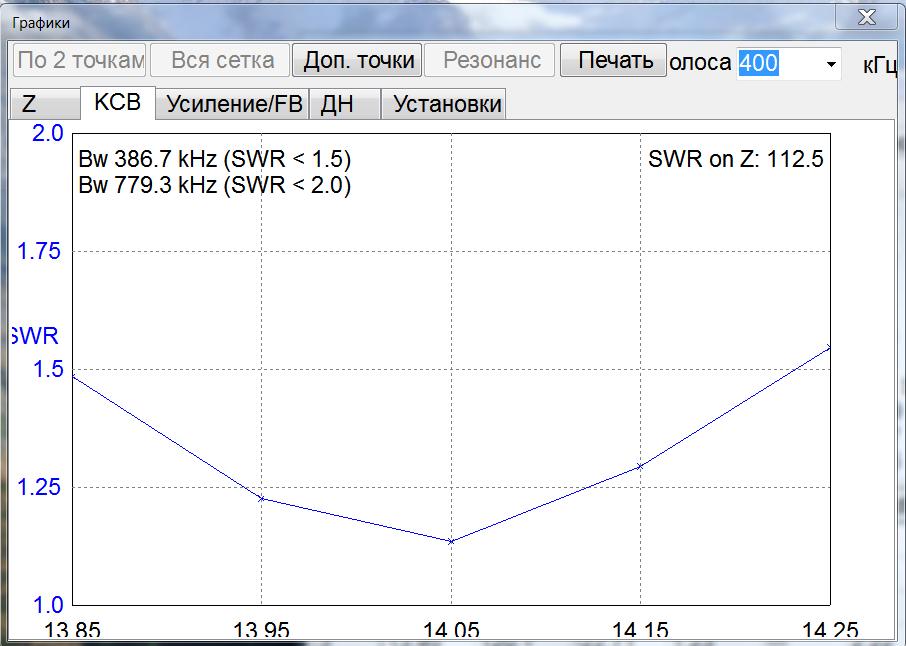Click the 'SWR on Z: 112.5' label
The height and width of the screenshot is (646, 906).
click(735, 159)
